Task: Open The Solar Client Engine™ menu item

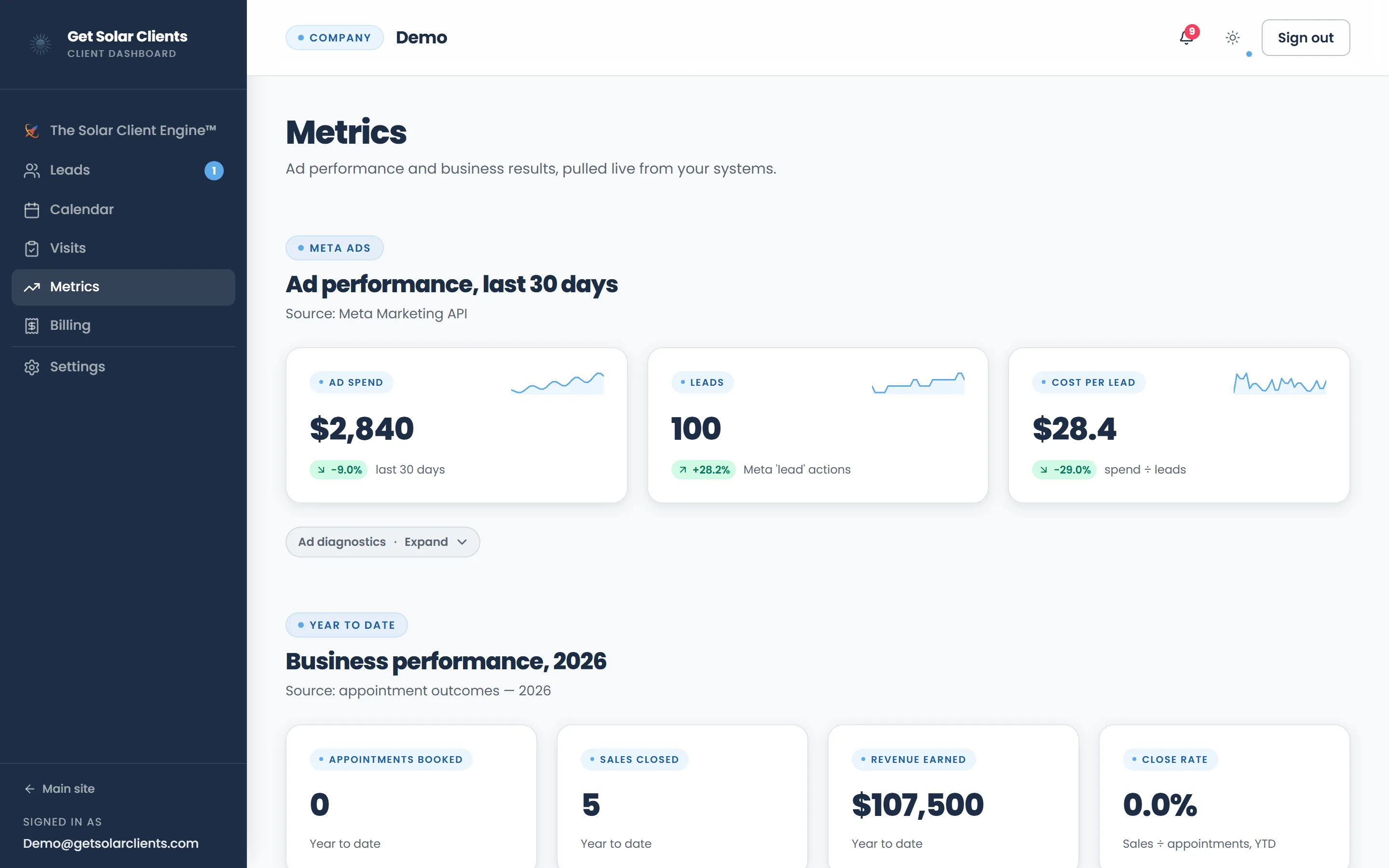Action: point(123,131)
